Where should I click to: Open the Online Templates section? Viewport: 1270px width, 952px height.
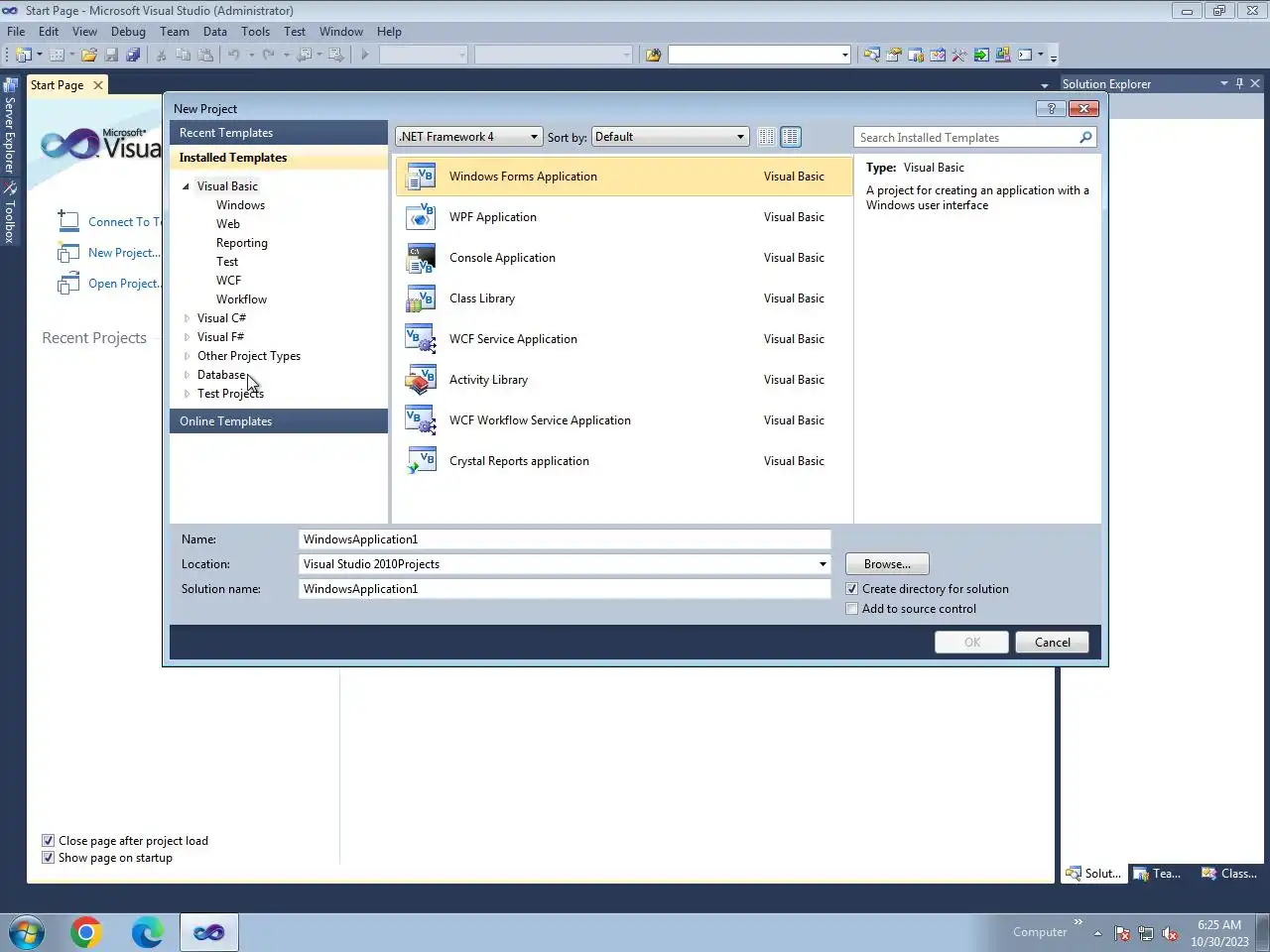(x=278, y=421)
